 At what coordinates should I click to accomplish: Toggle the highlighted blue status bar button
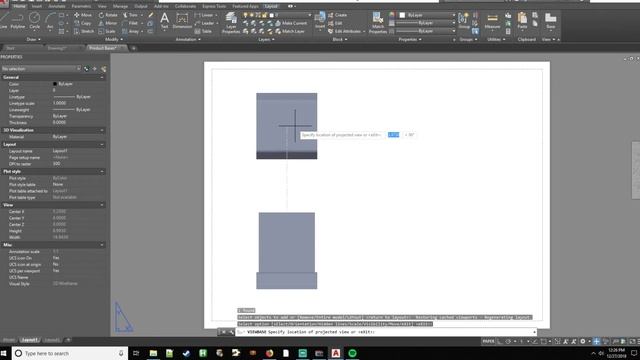596,341
